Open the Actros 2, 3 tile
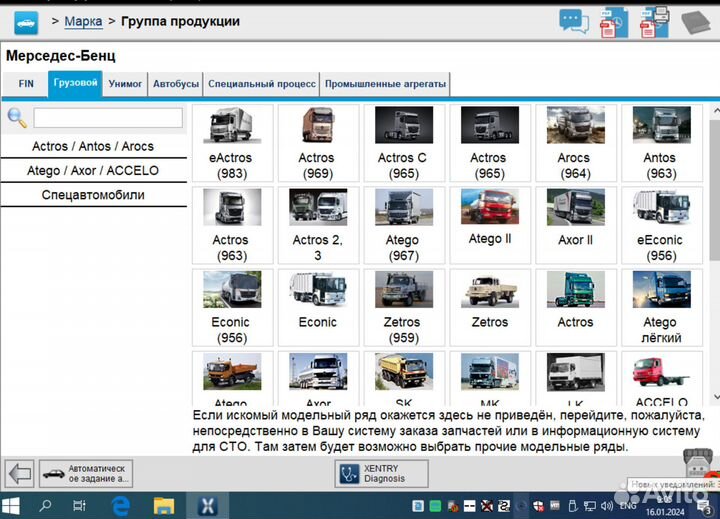720x519 pixels. pos(318,225)
